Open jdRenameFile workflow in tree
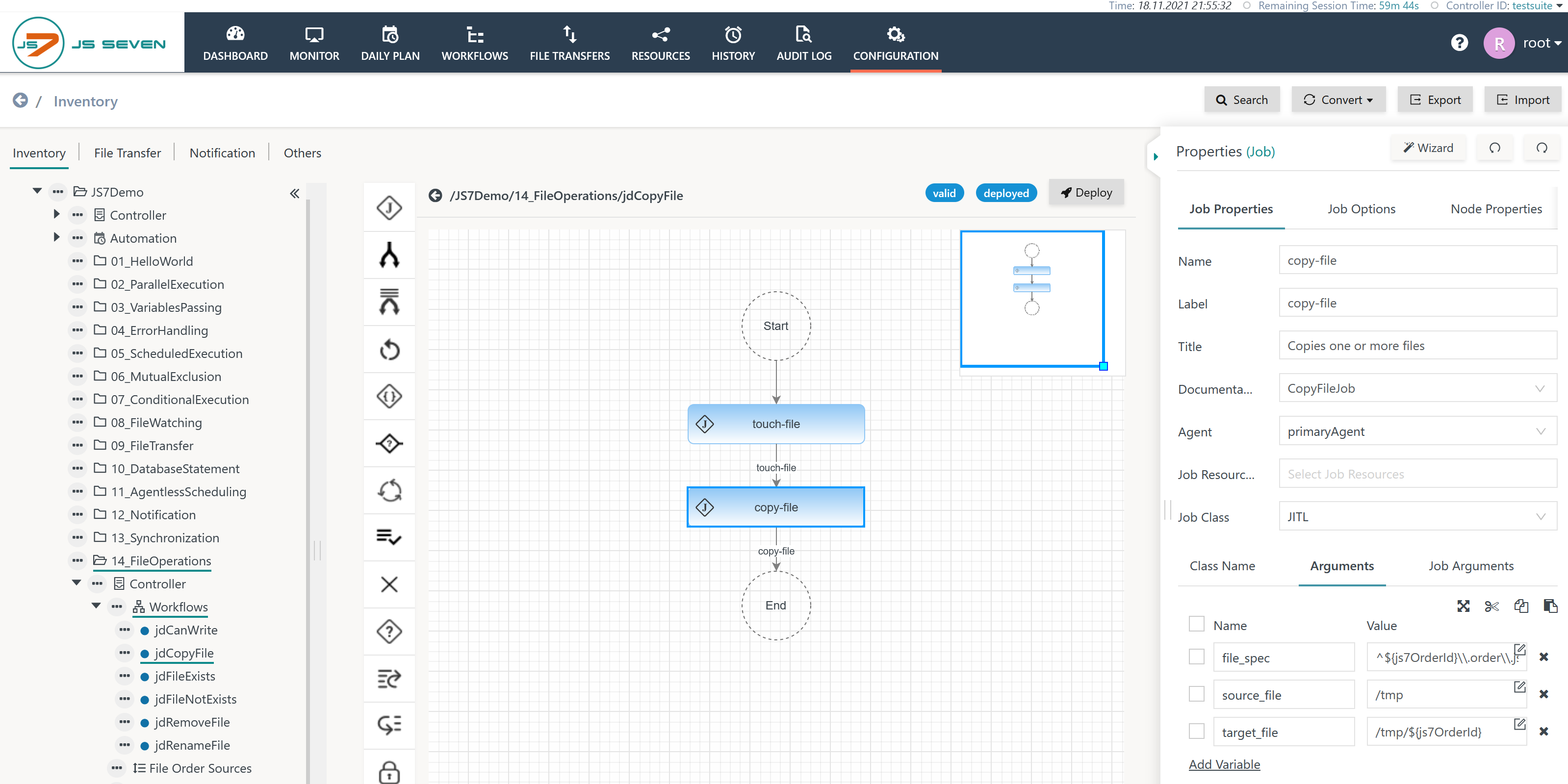 pyautogui.click(x=192, y=745)
